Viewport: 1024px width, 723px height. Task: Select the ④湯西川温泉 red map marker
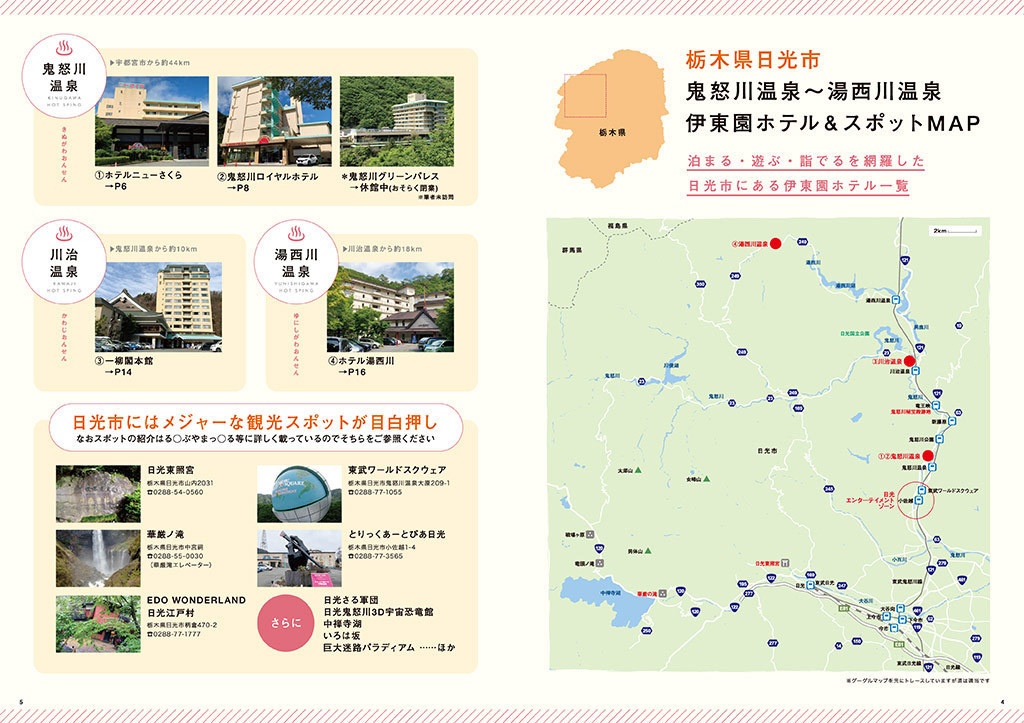click(775, 243)
